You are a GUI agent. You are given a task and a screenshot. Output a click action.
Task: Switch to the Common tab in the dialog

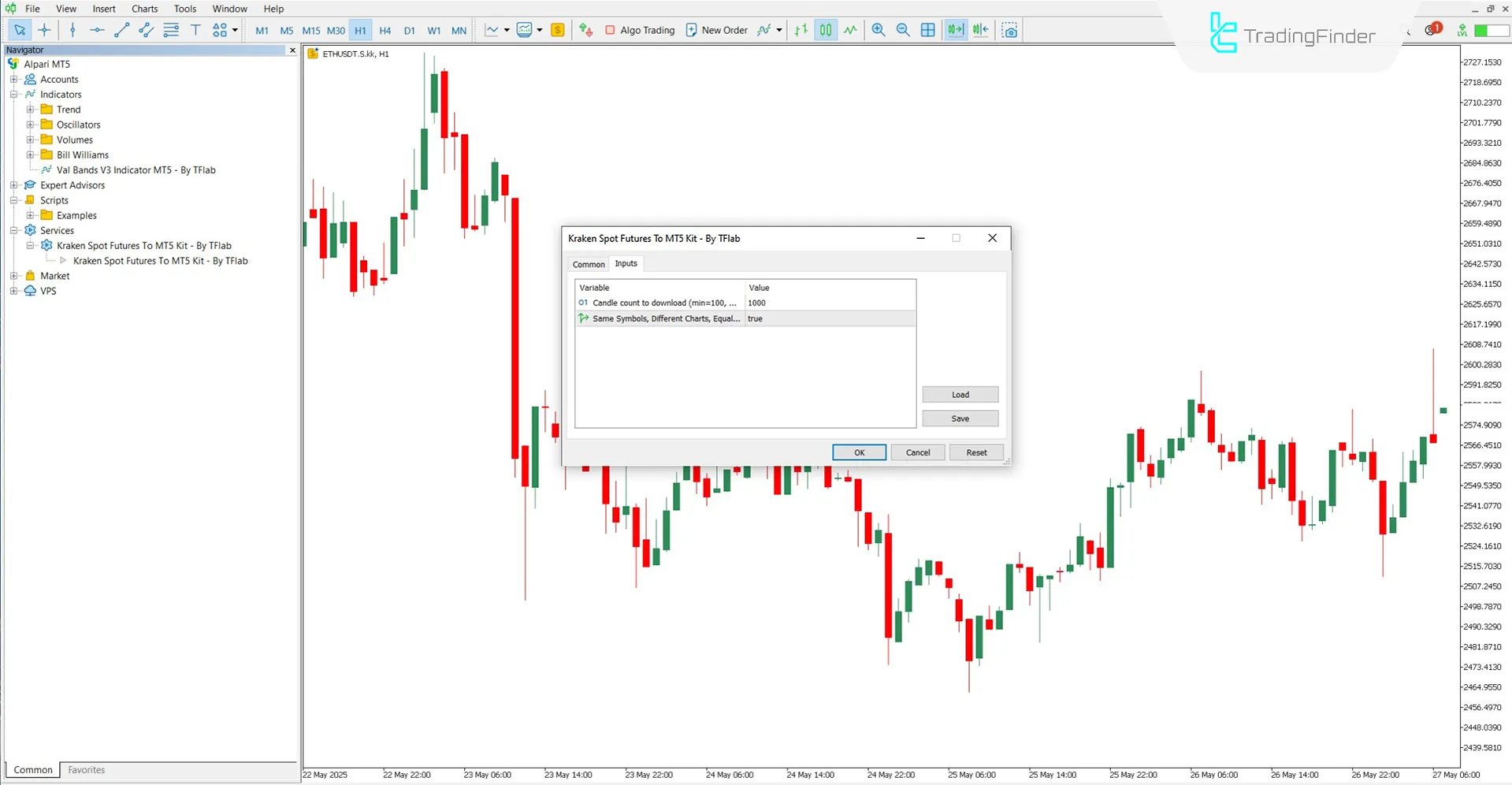(588, 264)
